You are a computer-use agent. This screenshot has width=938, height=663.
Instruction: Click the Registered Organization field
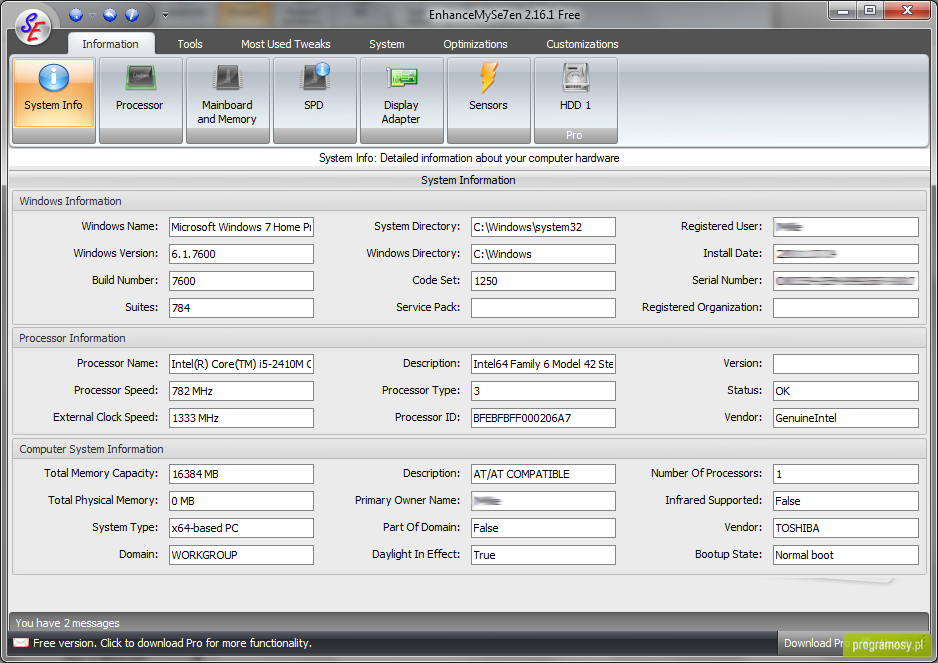[846, 308]
